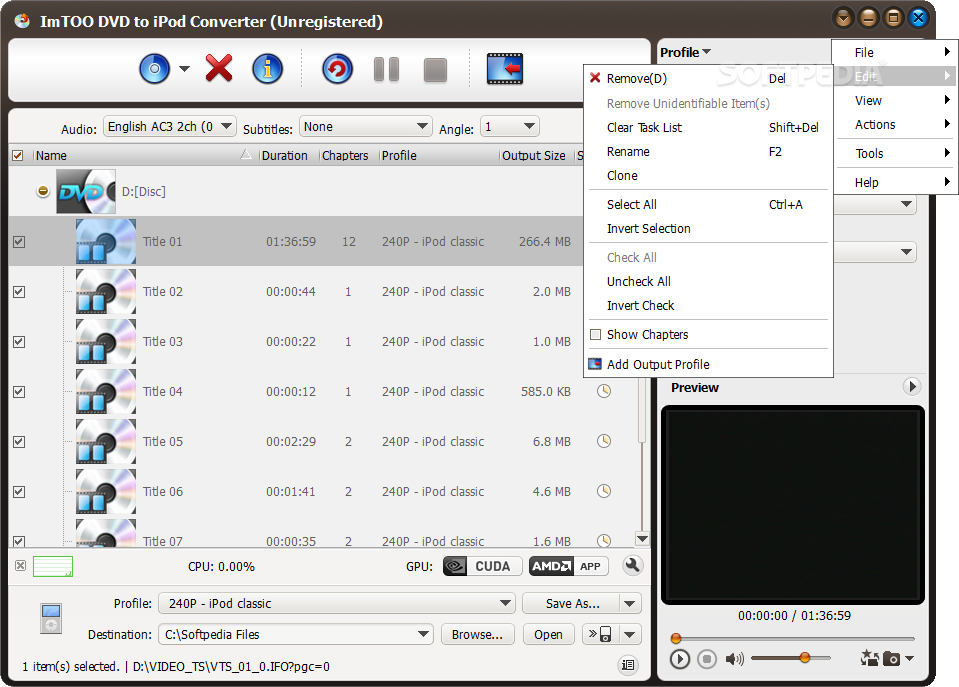Screen dimensions: 959x687
Task: Click the small X icon beside CPU graph
Action: [x=20, y=566]
